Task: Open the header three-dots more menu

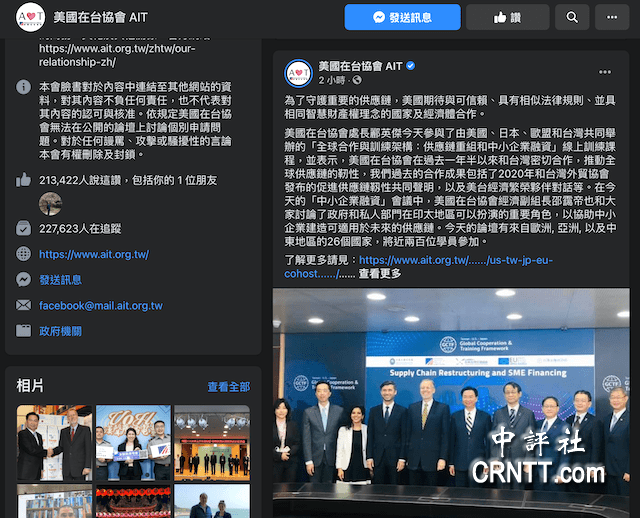Action: (612, 17)
